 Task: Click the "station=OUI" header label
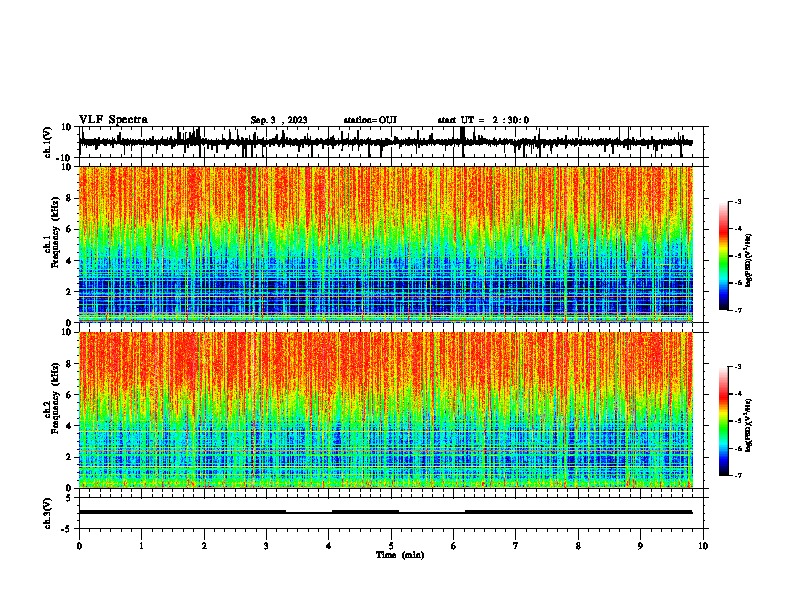(x=370, y=120)
